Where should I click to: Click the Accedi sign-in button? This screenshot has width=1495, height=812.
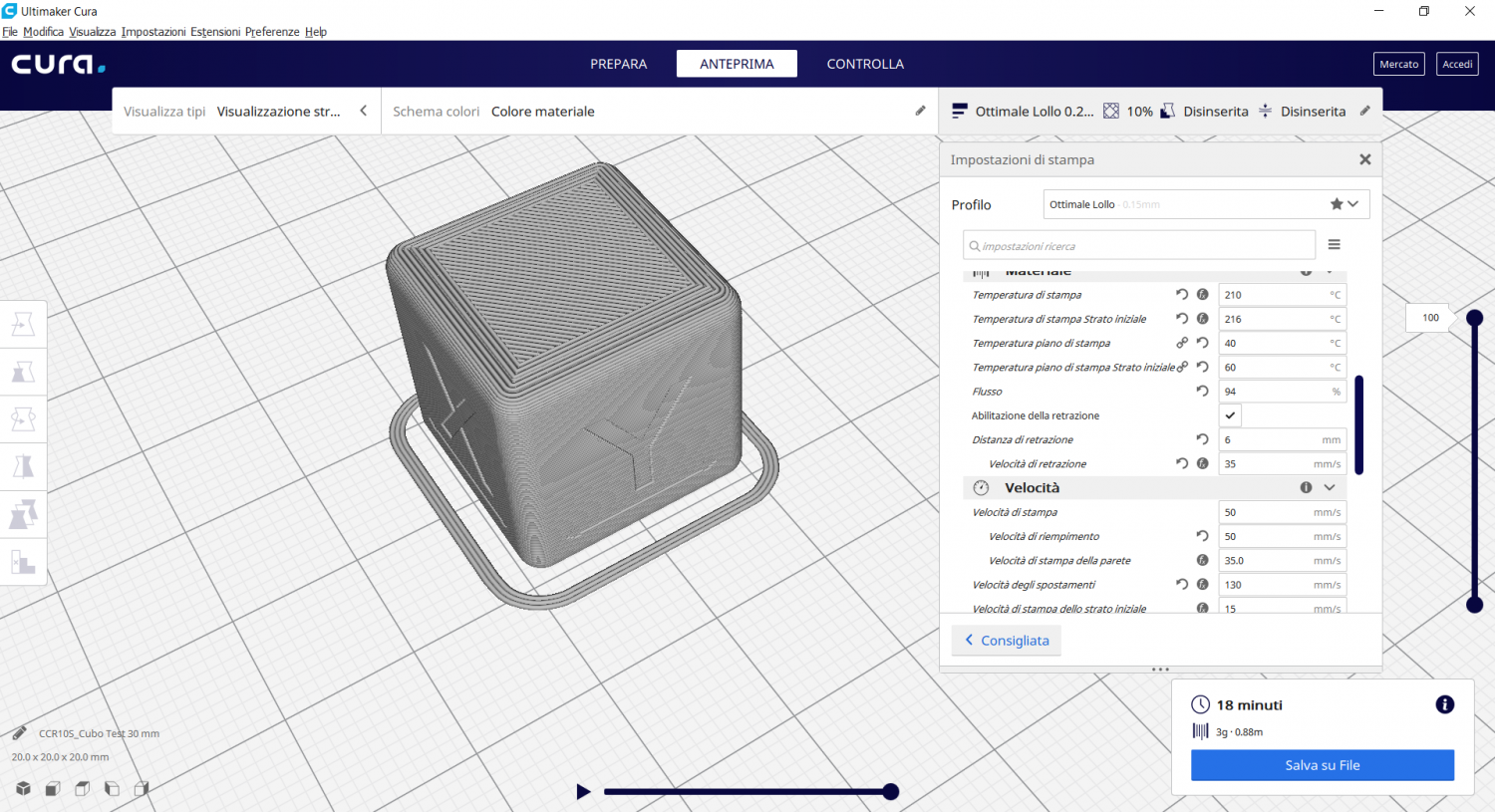tap(1457, 64)
